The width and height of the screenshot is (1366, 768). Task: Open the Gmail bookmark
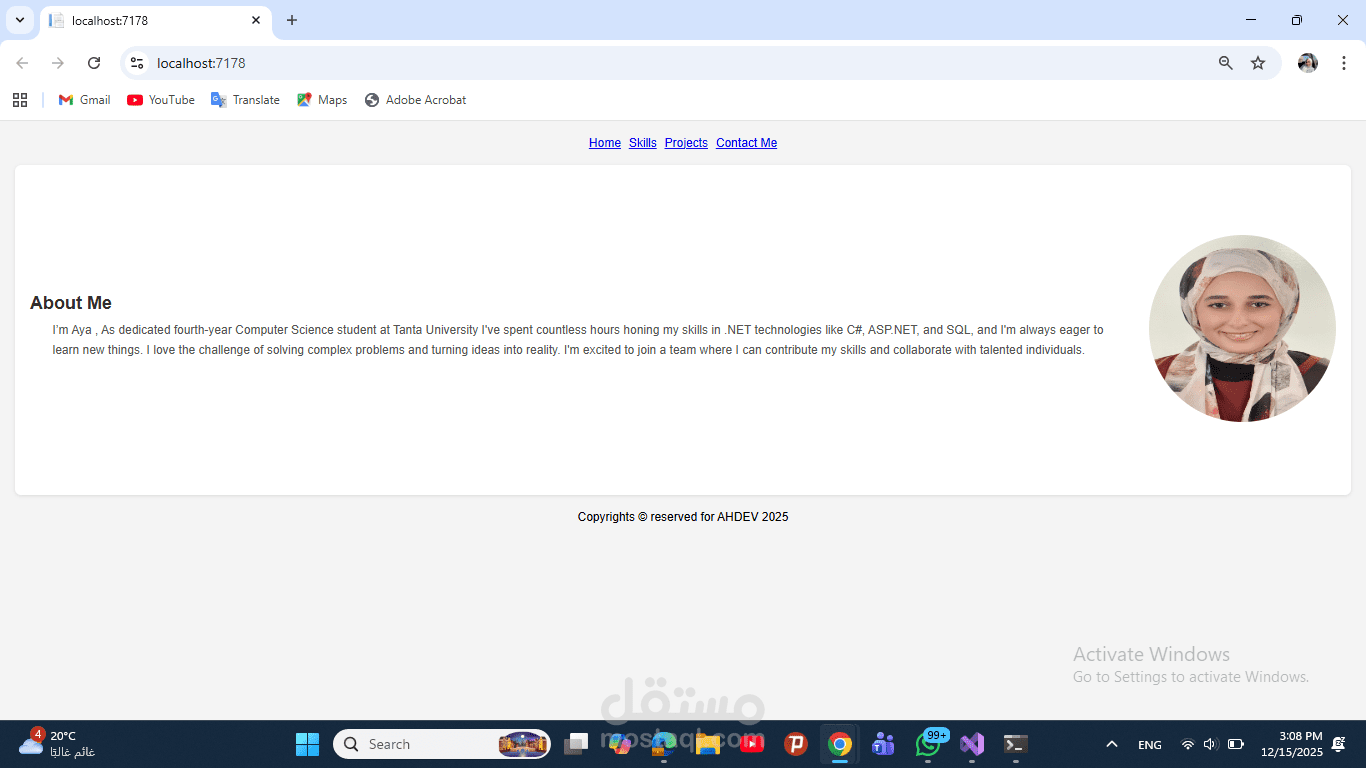(x=85, y=100)
